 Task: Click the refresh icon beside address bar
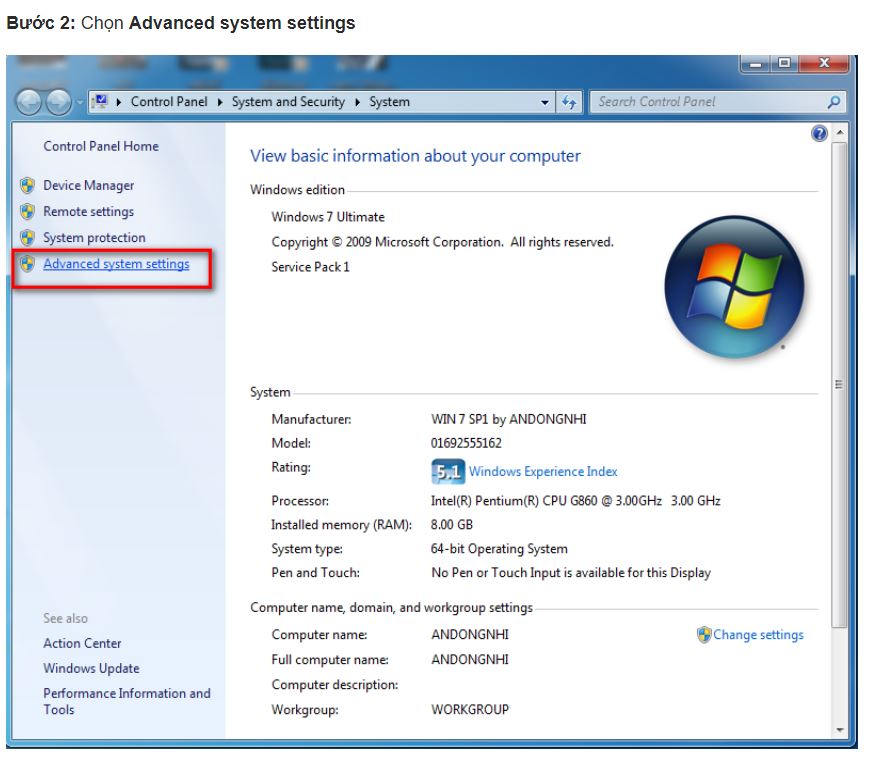click(569, 102)
